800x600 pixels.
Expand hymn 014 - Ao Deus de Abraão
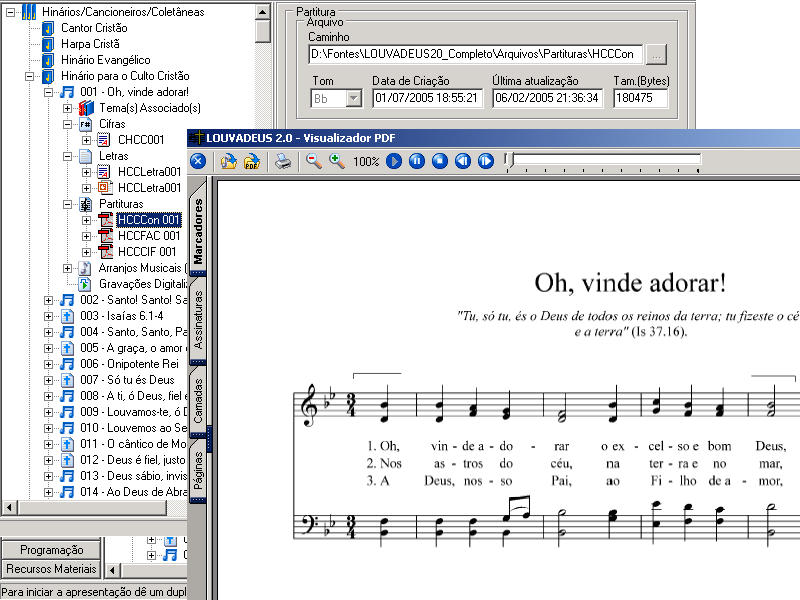48,492
